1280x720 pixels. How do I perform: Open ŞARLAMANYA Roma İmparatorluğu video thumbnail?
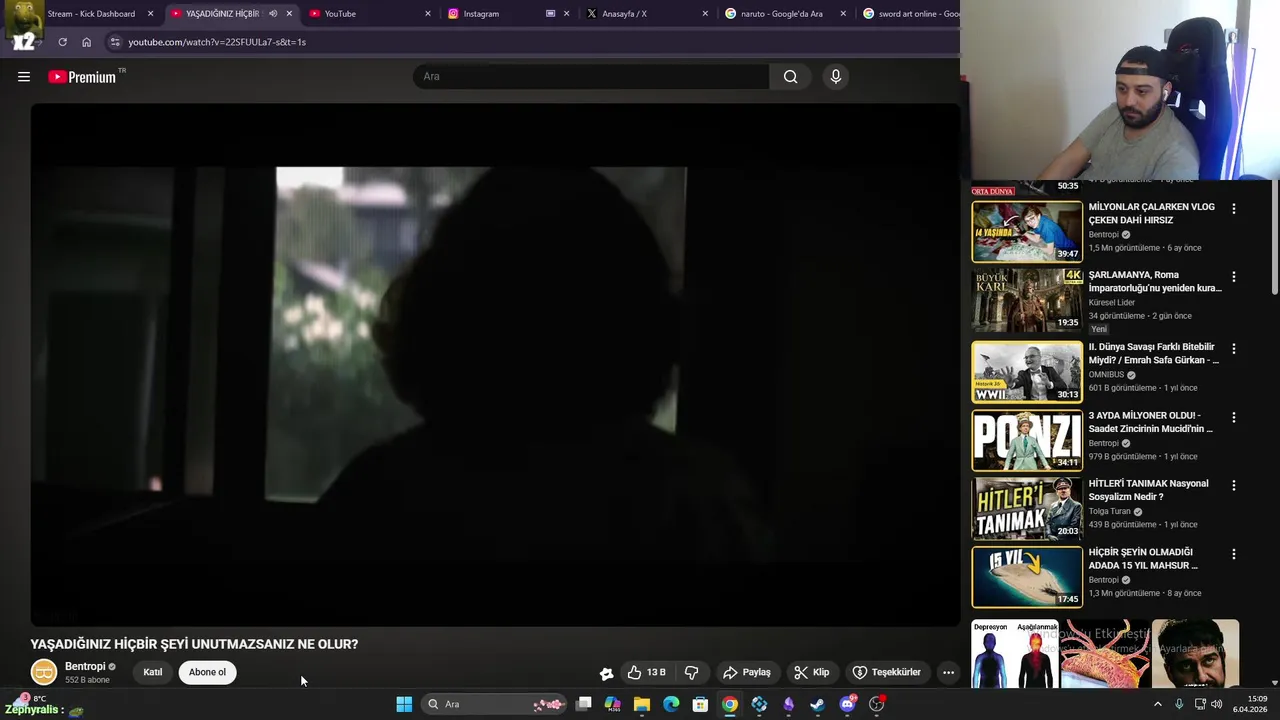point(1027,300)
